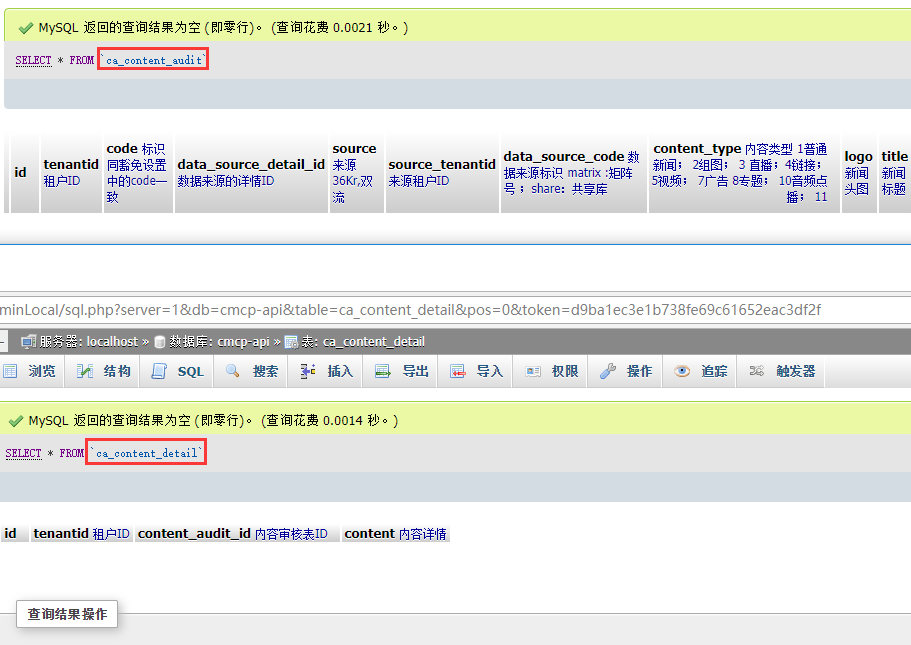Open the 浏览 (Browse) tab

29,371
